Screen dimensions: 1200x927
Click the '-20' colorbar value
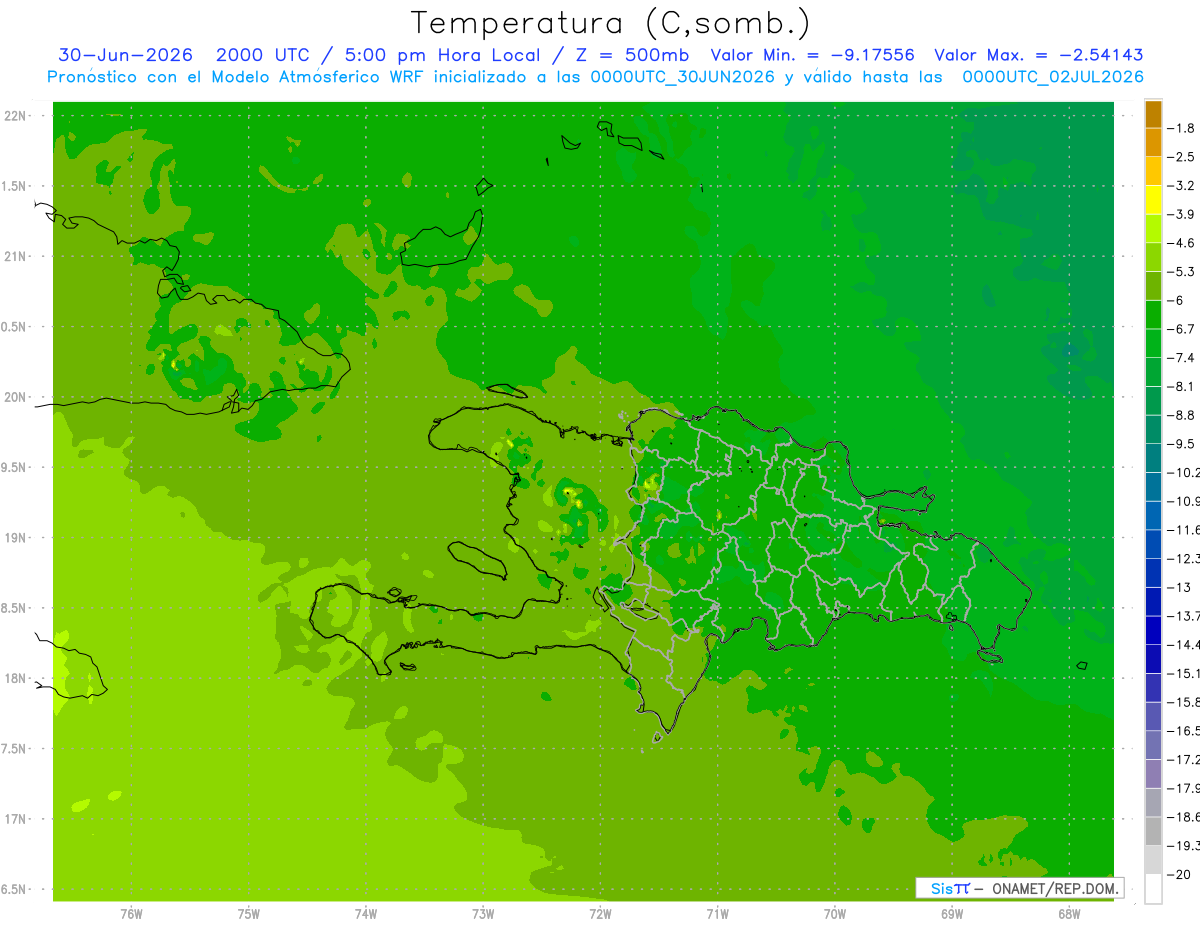1179,875
